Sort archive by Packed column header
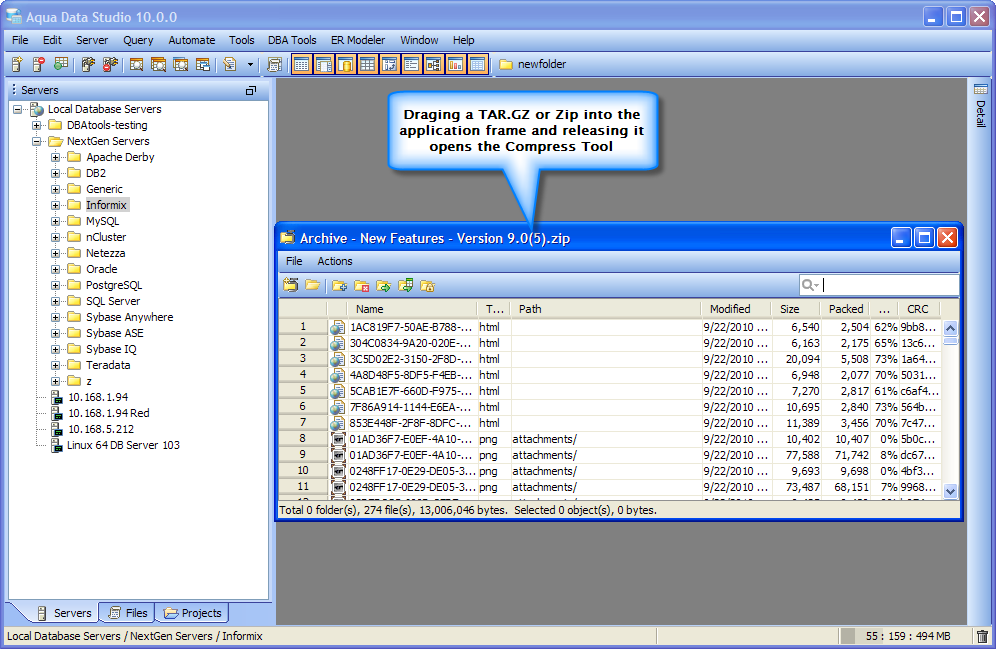 [846, 309]
